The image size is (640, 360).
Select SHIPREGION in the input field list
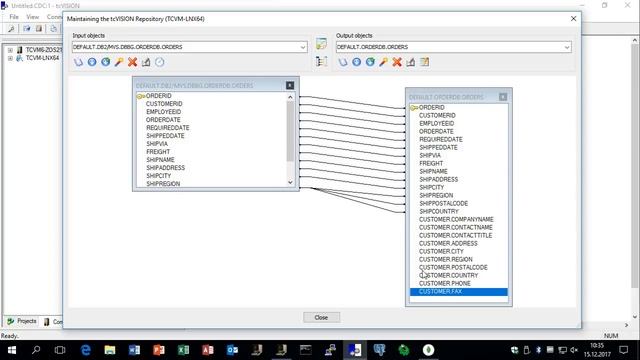163,184
